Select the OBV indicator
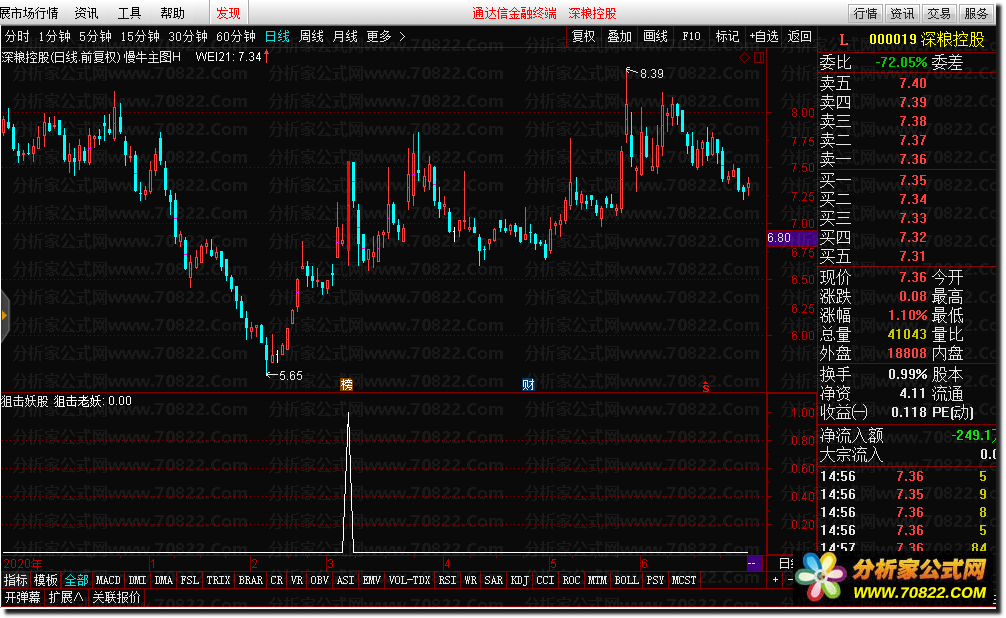 (x=320, y=580)
